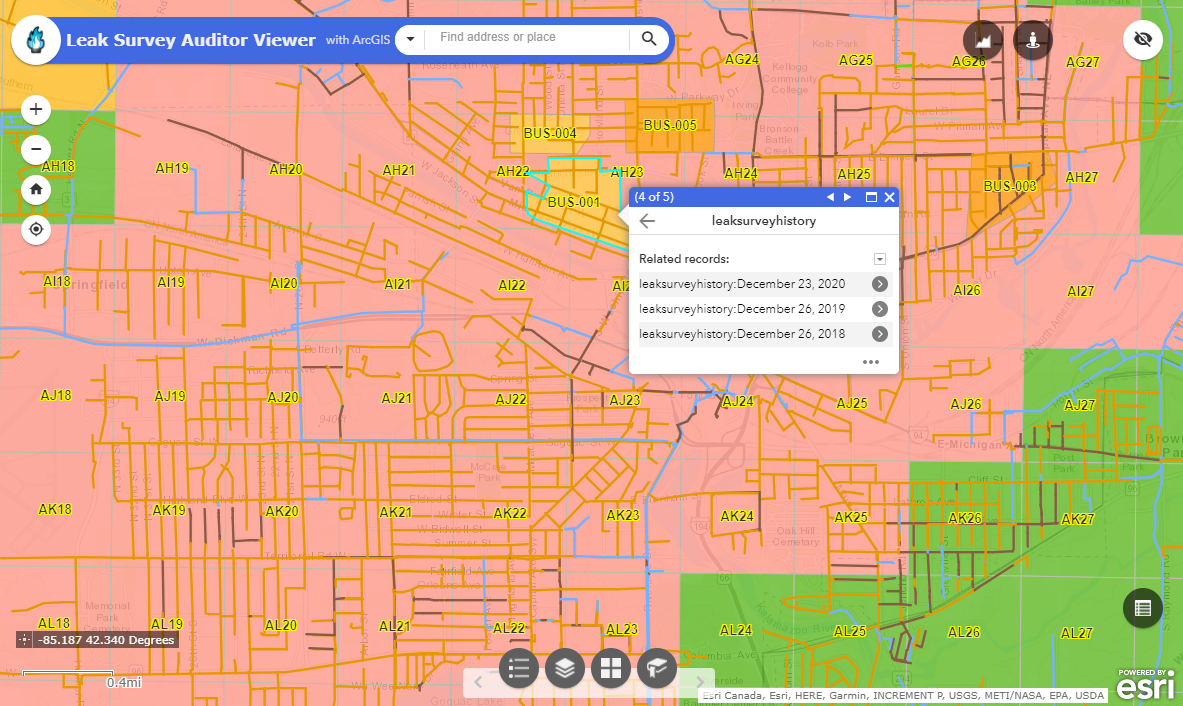Go back in popup using left arrow

click(647, 220)
